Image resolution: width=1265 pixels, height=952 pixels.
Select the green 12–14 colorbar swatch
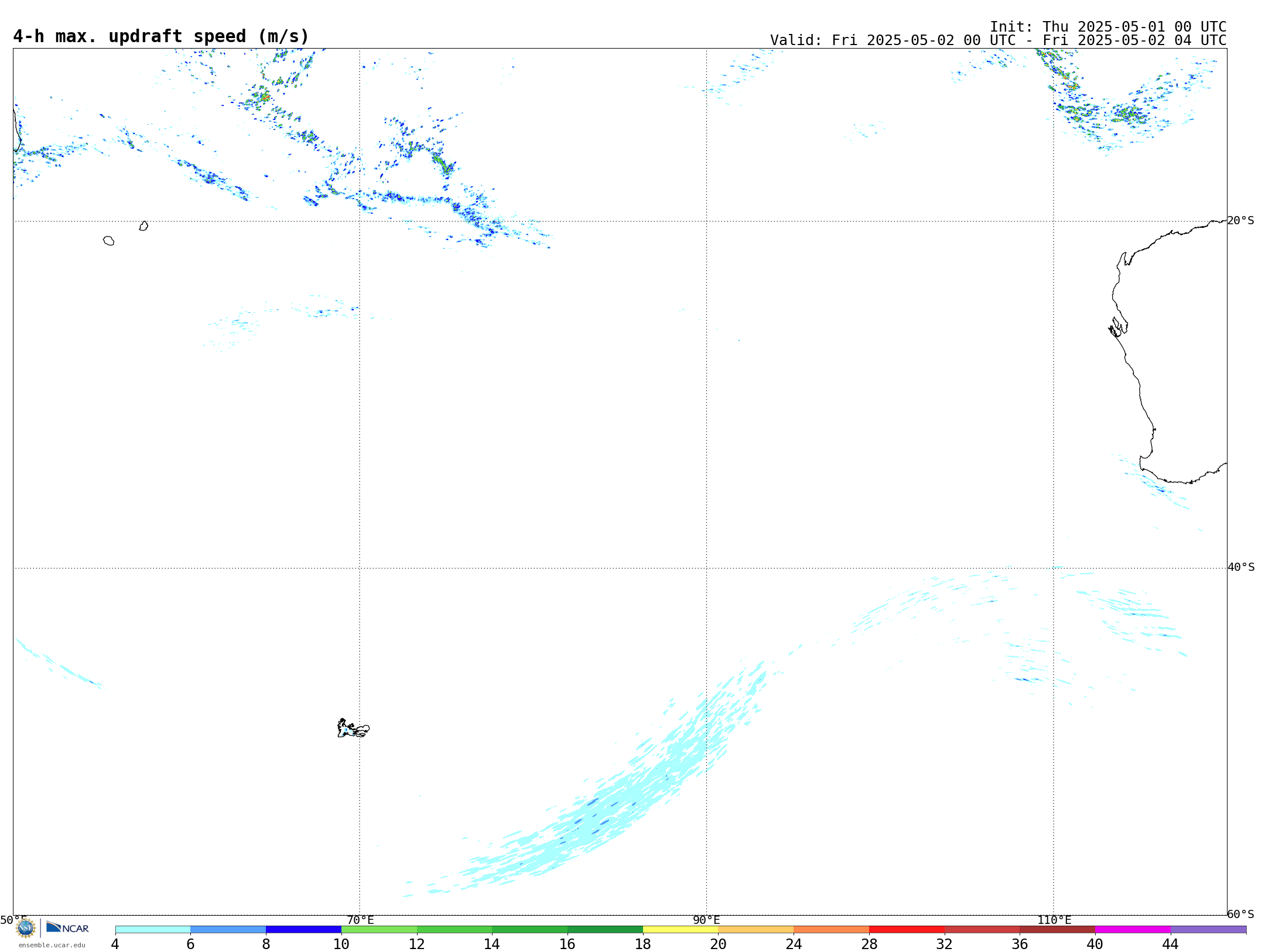pos(454,929)
